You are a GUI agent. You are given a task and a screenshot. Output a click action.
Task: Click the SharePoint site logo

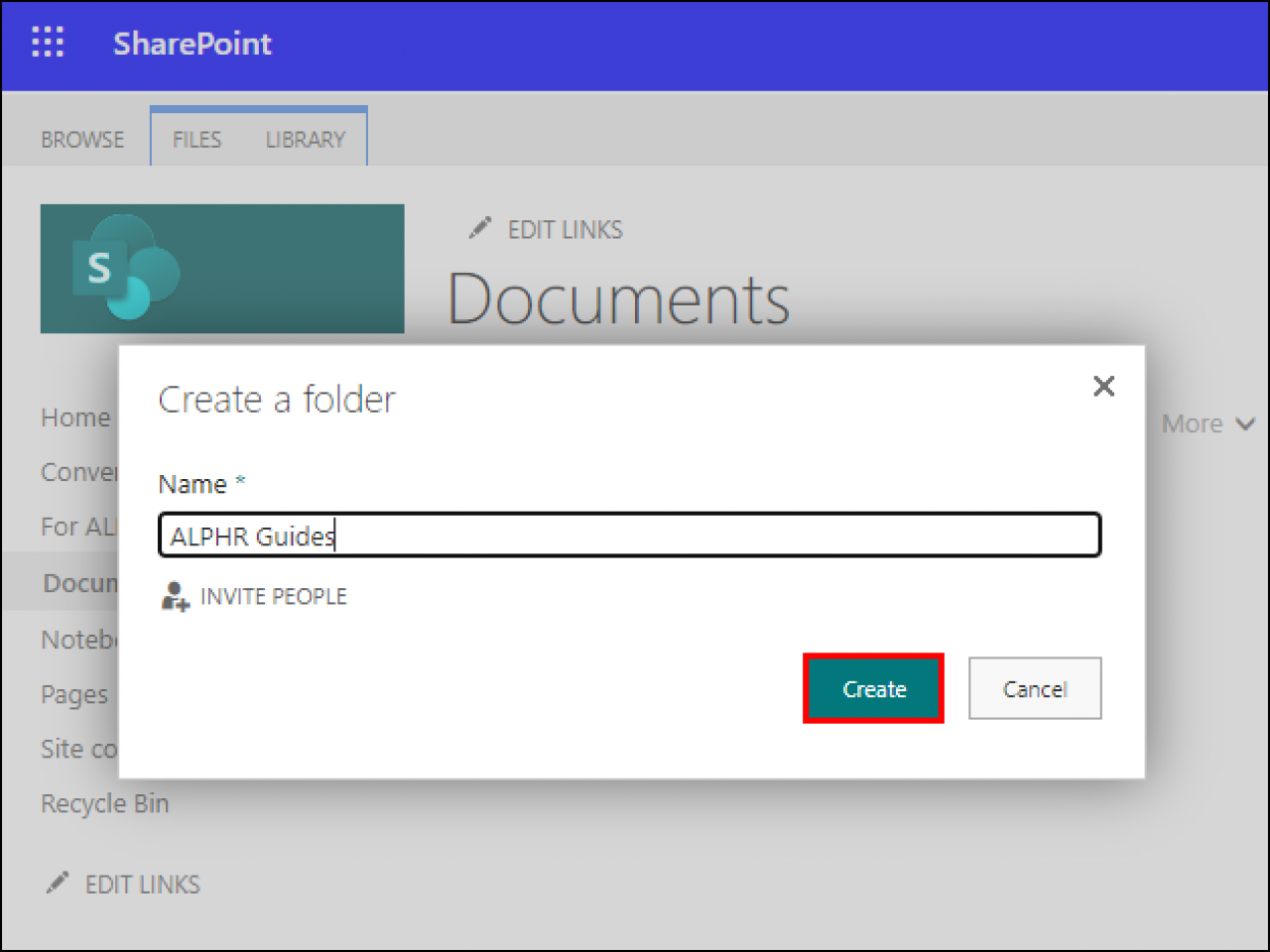coord(221,269)
